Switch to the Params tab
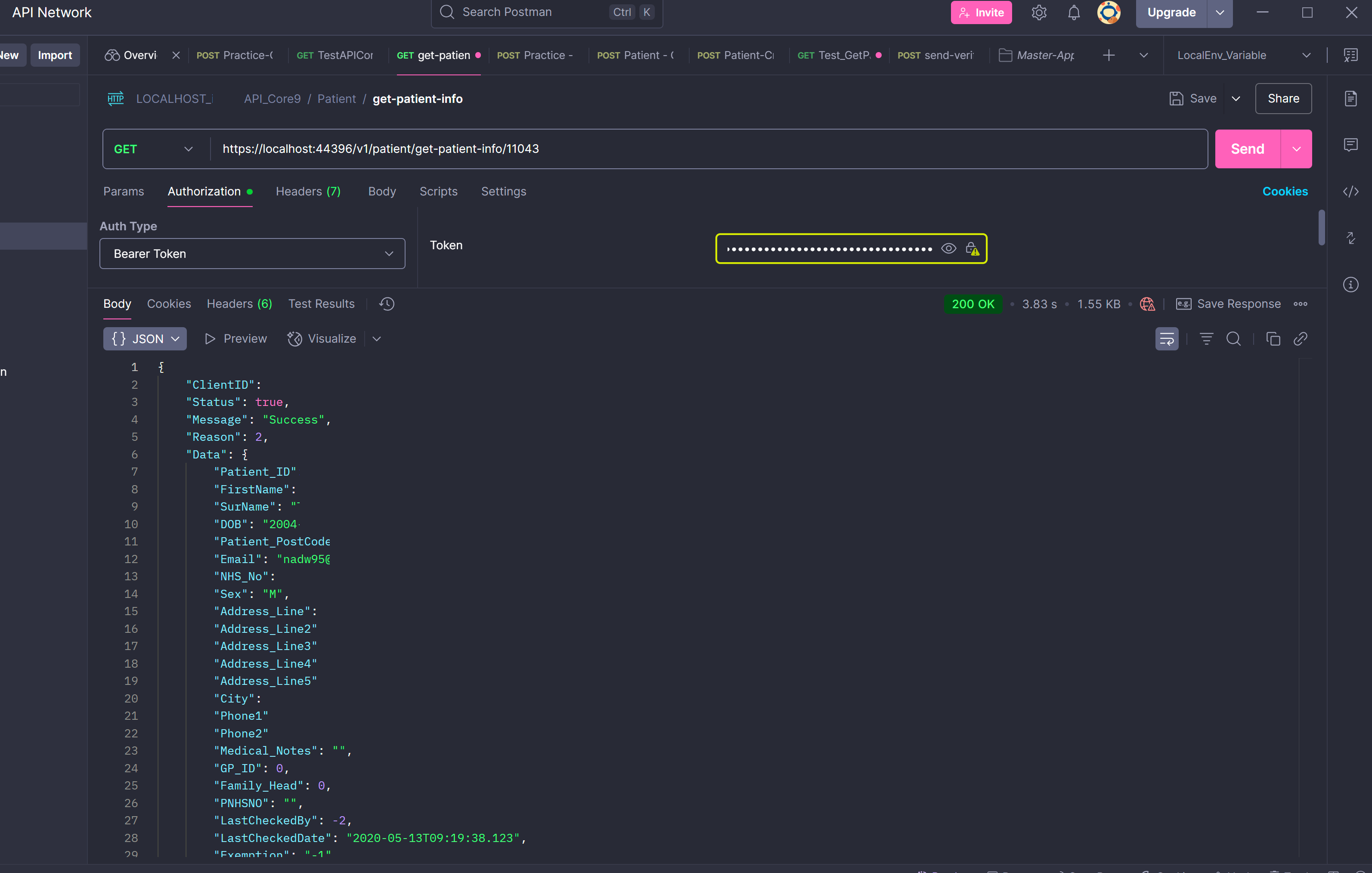Image resolution: width=1372 pixels, height=873 pixels. coord(124,192)
